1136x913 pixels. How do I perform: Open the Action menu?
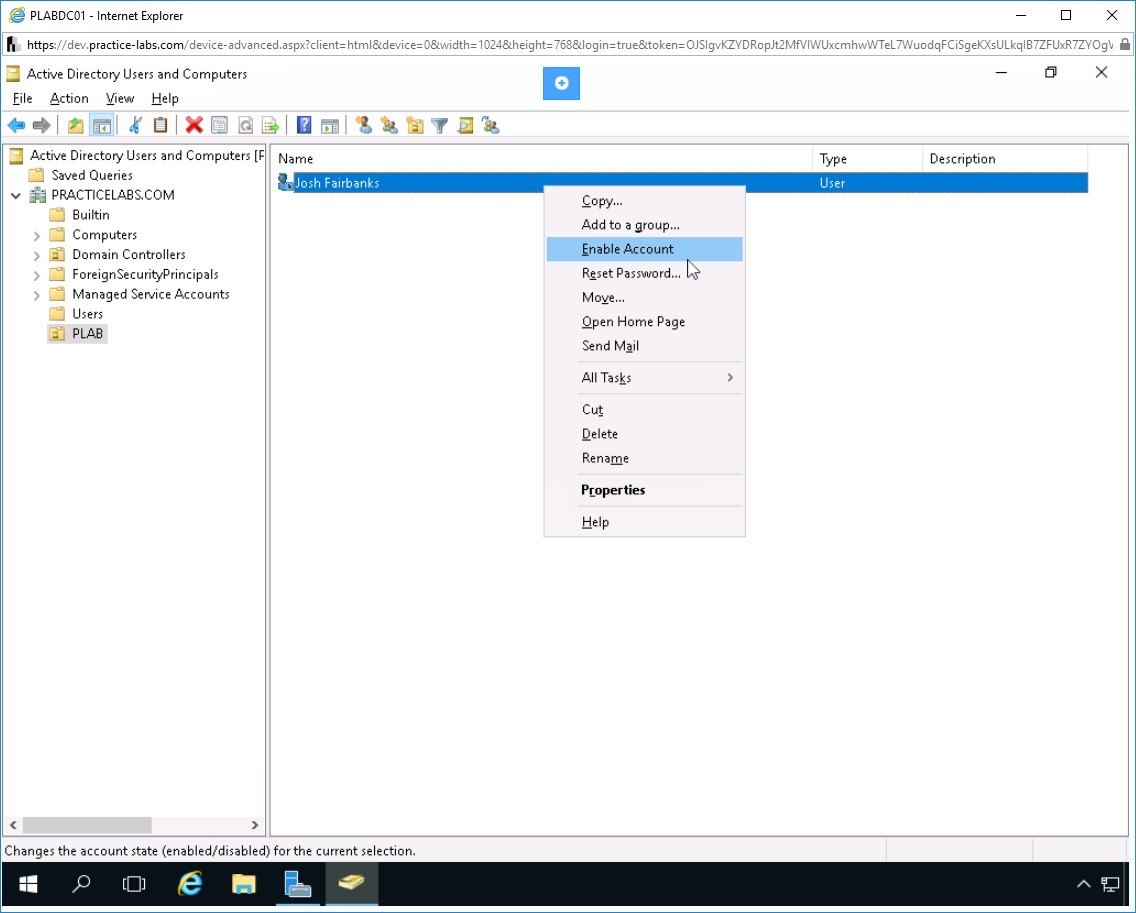69,99
